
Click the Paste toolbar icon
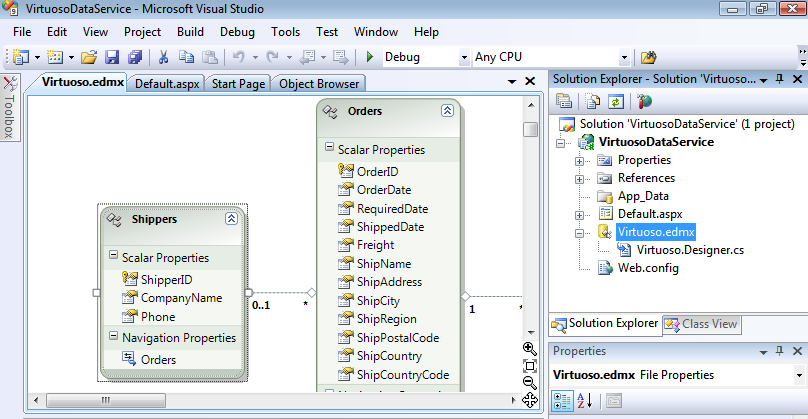(209, 57)
